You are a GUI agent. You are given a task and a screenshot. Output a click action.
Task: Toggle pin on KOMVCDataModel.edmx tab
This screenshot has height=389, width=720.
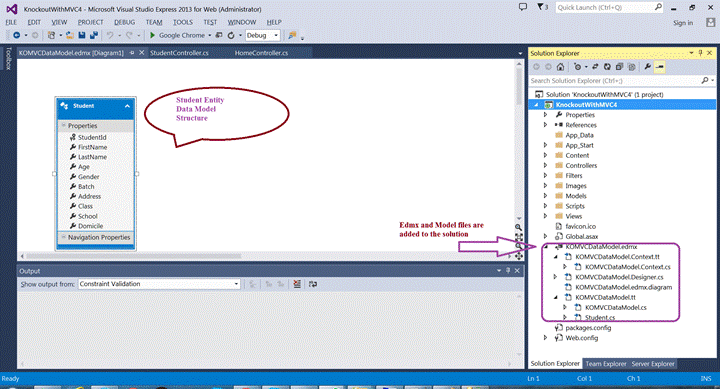132,53
